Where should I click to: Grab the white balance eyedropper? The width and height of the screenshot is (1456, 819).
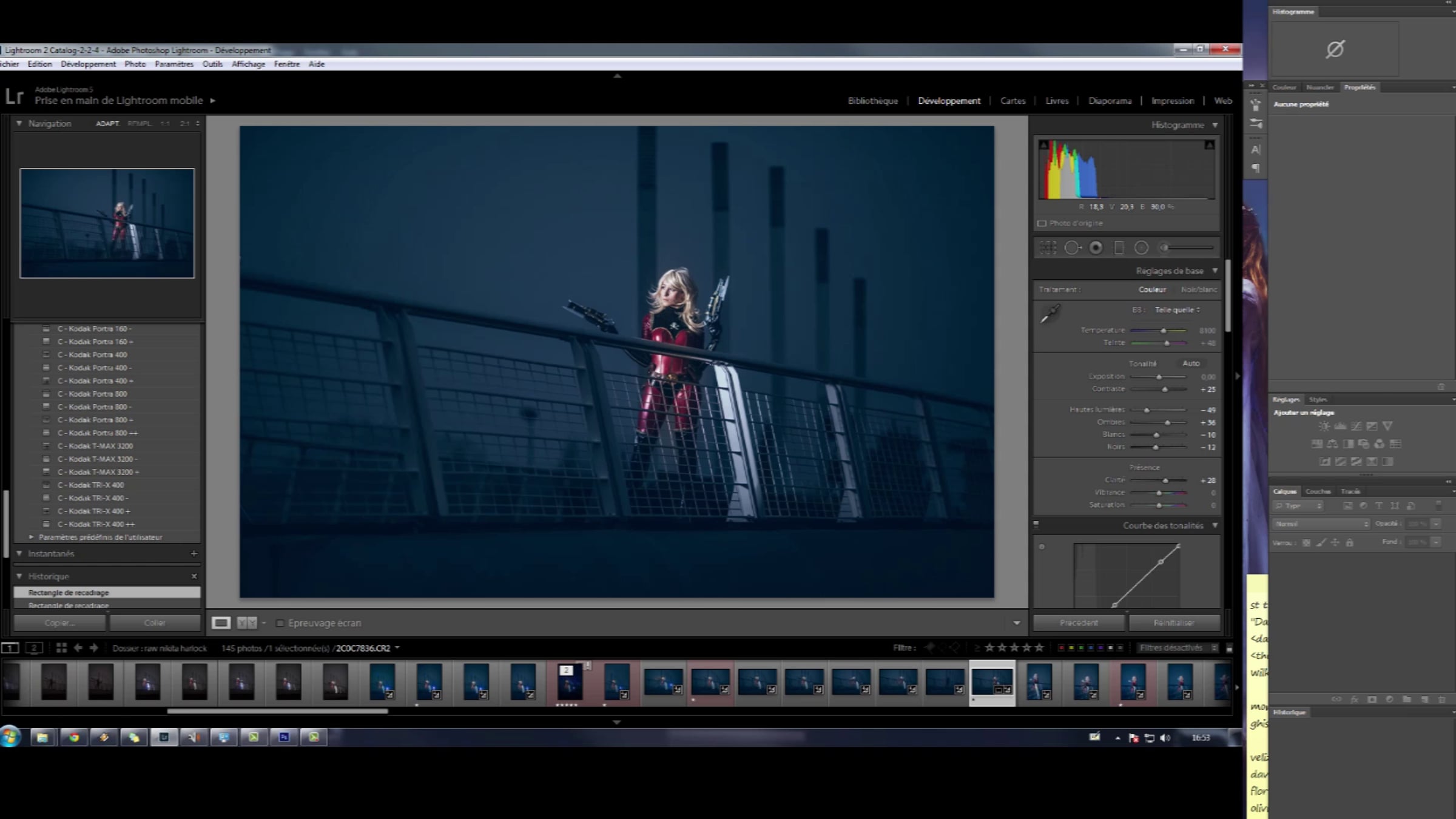tap(1050, 314)
